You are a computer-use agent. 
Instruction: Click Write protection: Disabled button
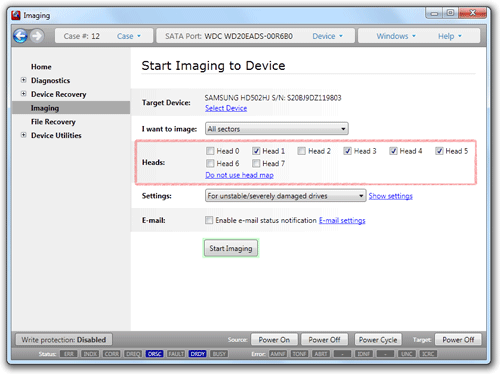(x=64, y=340)
